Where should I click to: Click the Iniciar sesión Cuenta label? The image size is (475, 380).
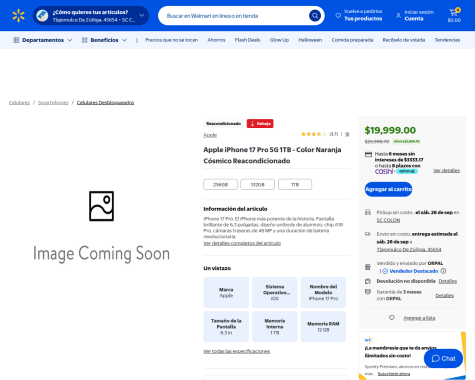click(419, 16)
